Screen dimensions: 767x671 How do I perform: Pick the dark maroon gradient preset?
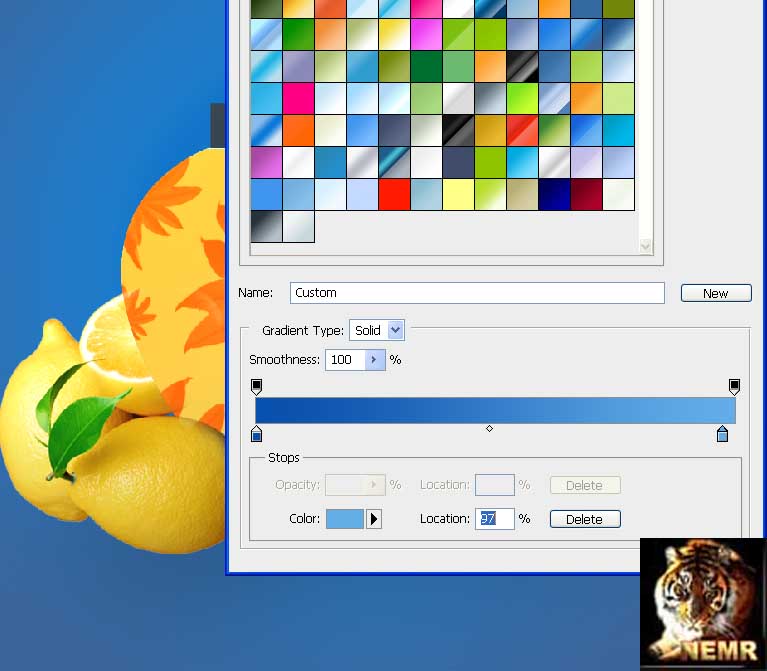point(587,195)
